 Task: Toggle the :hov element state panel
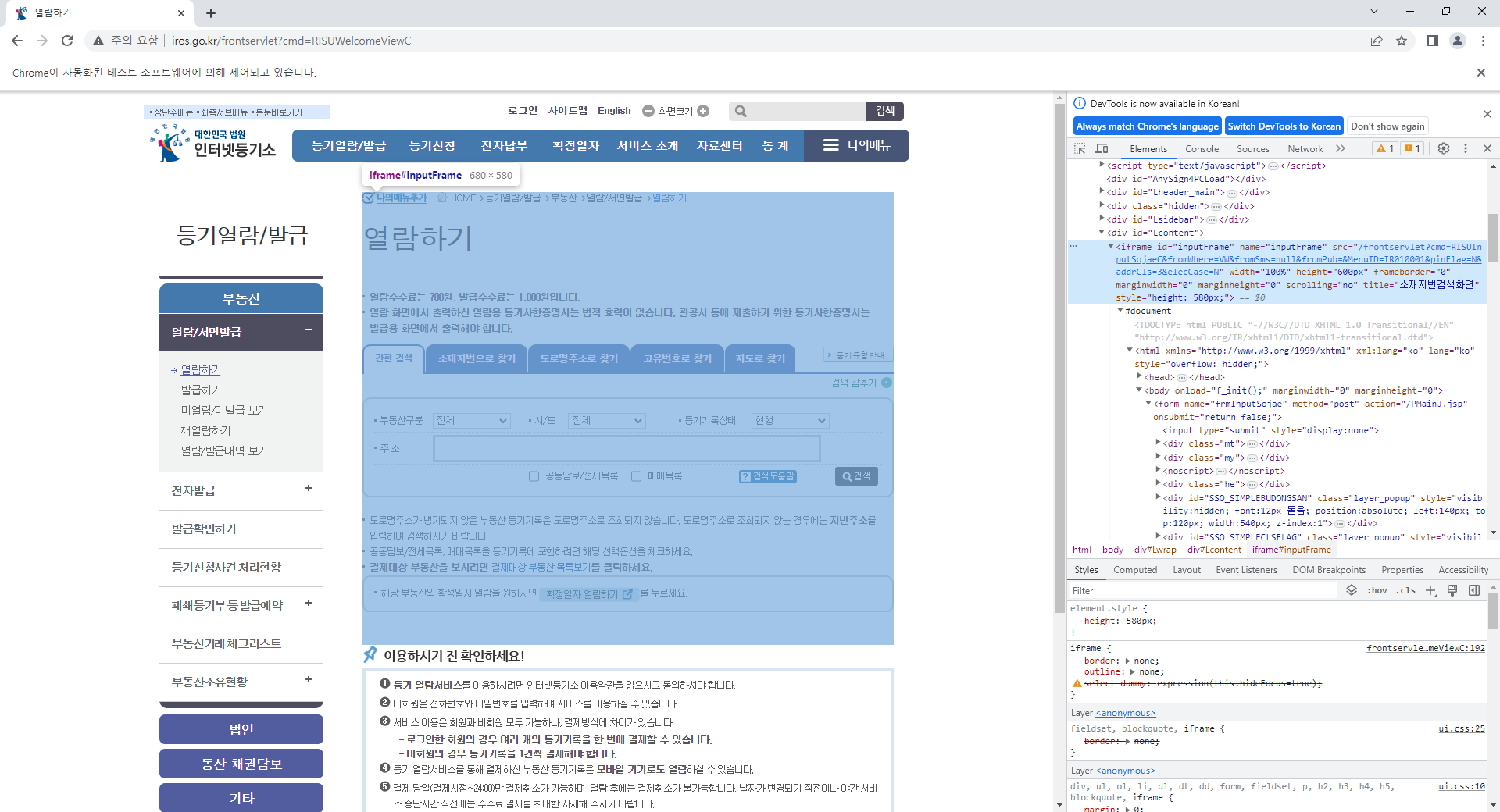[x=1377, y=590]
